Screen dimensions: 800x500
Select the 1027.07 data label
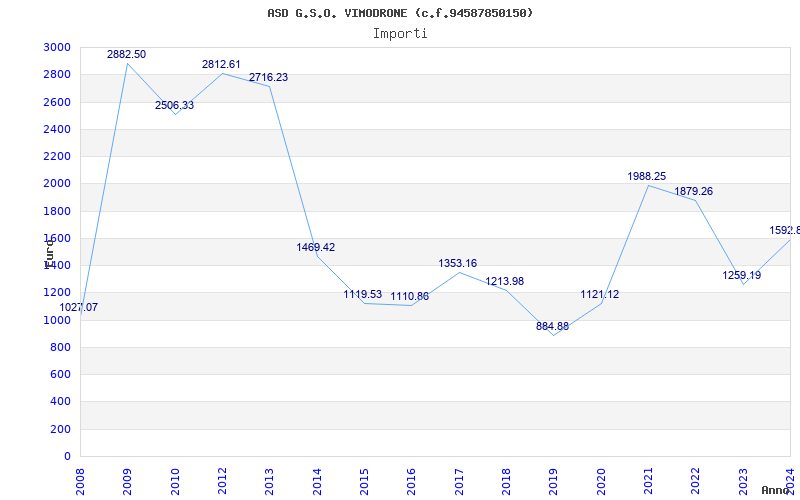[x=79, y=308]
